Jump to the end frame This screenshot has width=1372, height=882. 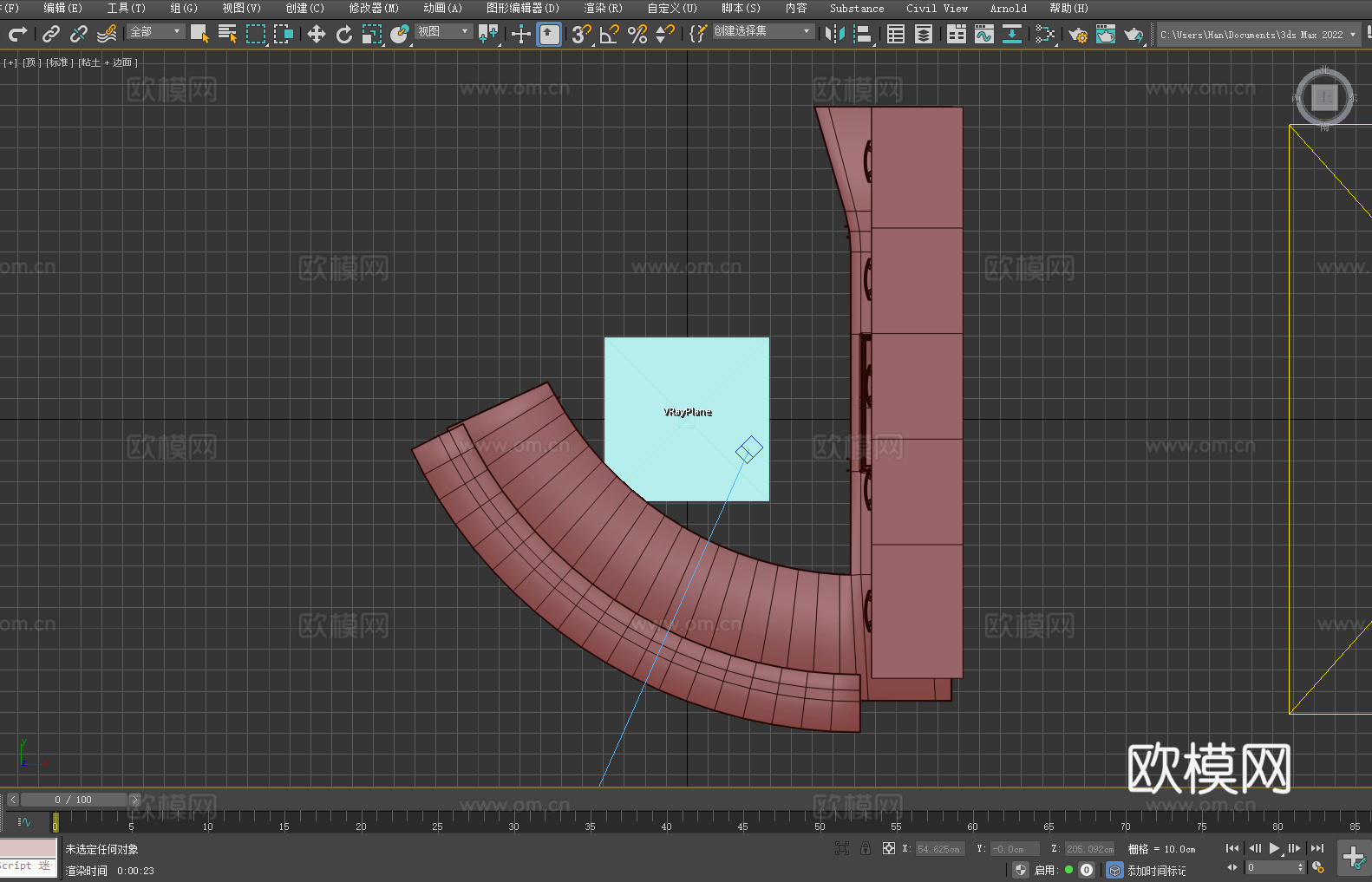[x=1317, y=848]
